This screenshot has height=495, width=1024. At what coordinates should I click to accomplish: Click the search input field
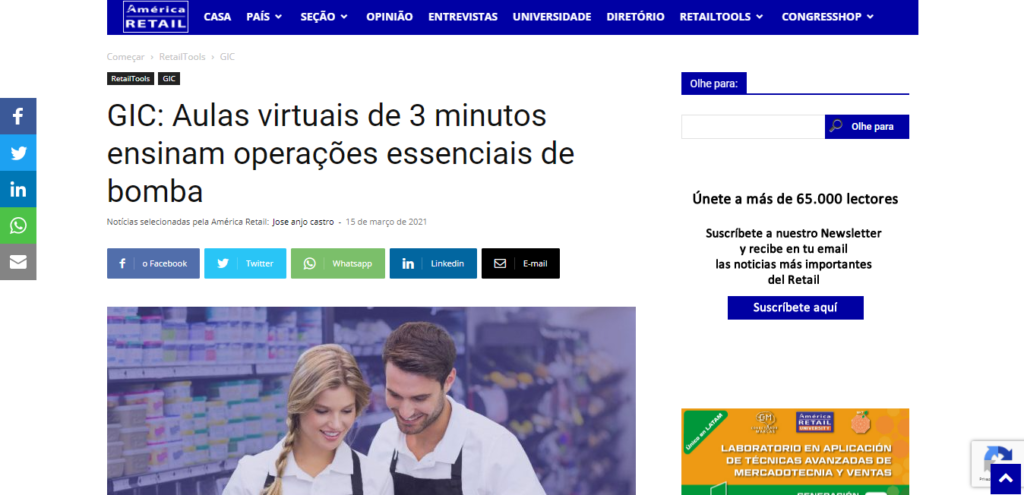[x=753, y=127]
